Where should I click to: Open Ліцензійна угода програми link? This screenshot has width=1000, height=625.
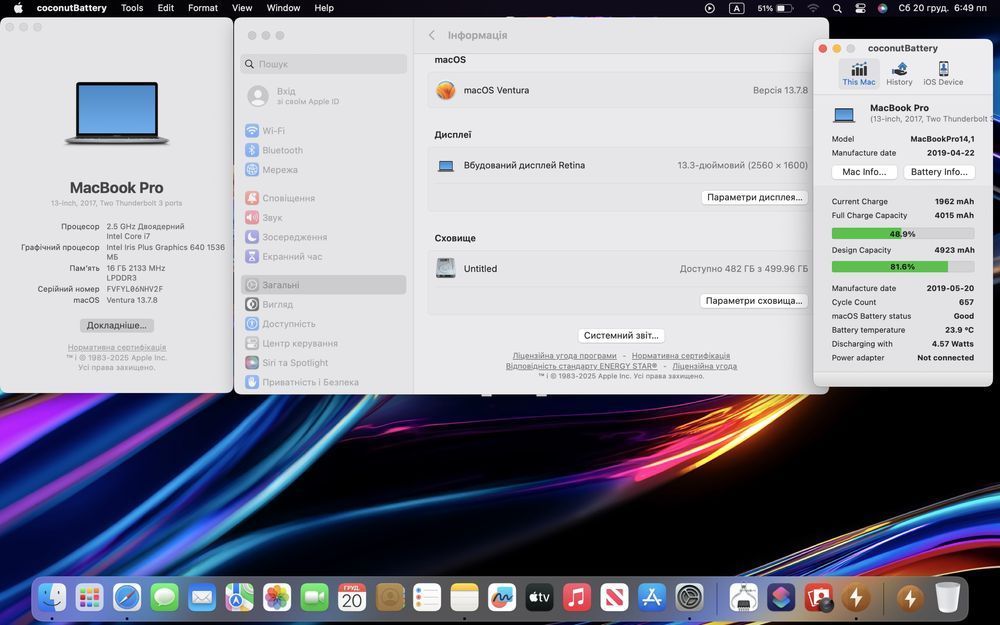pos(564,356)
